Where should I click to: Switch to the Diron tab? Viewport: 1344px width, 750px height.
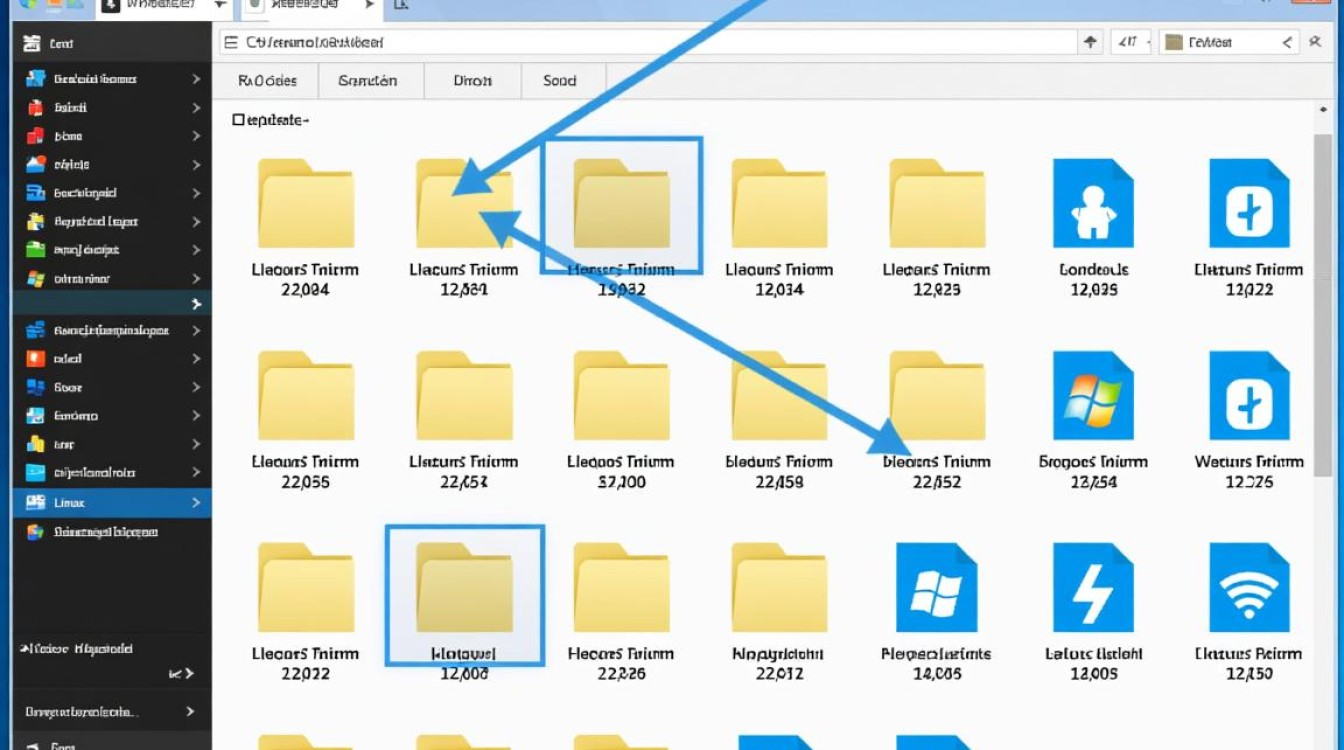472,81
